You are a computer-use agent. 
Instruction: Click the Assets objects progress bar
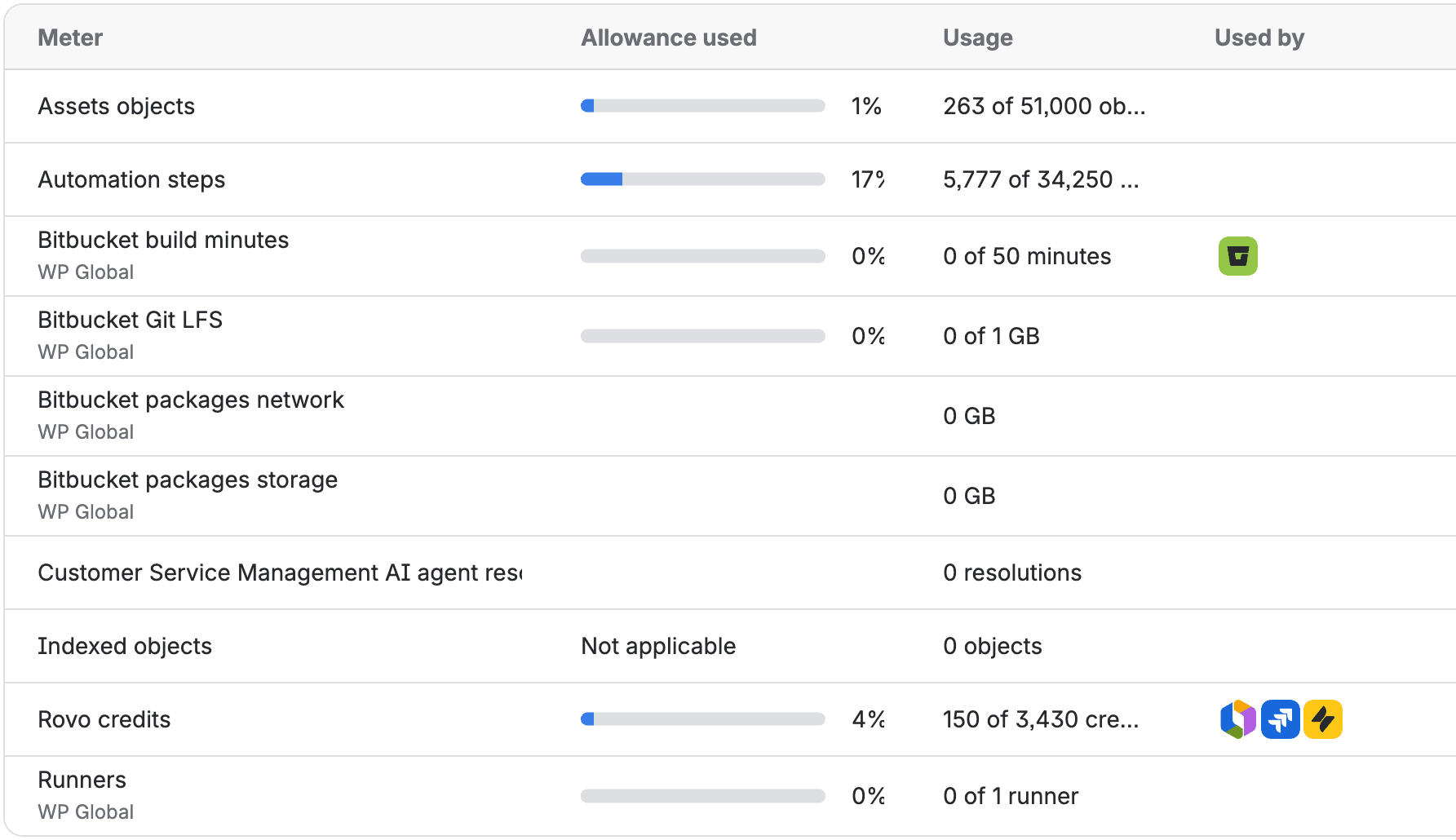pyautogui.click(x=702, y=106)
